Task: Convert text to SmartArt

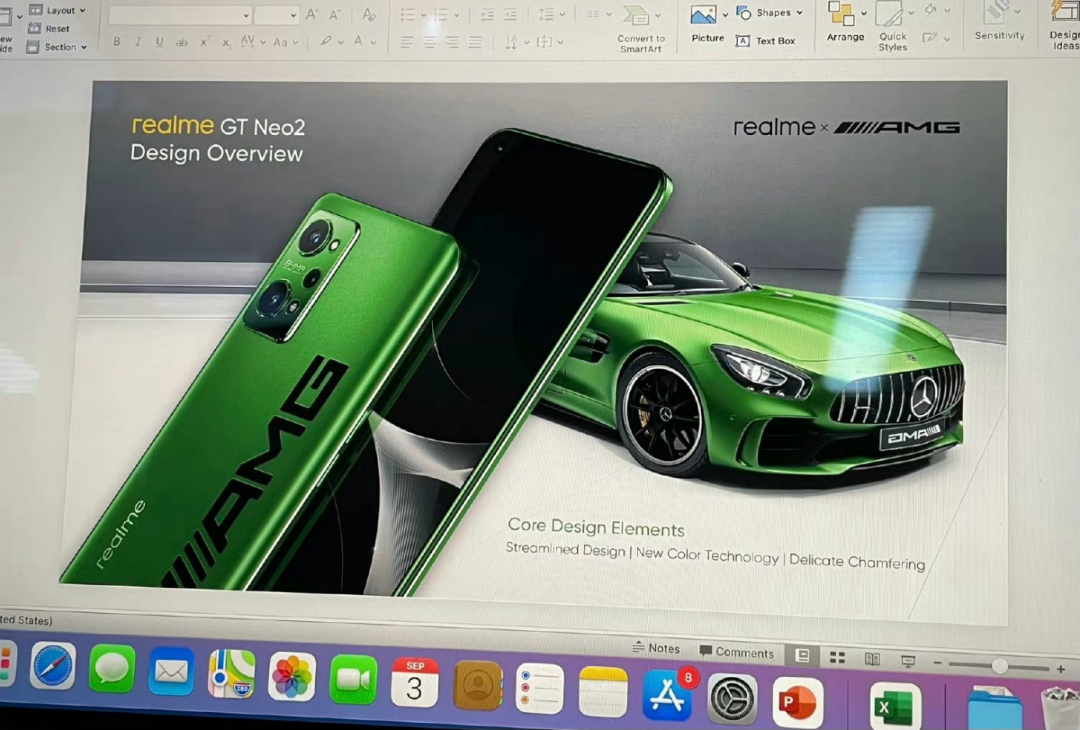Action: pyautogui.click(x=641, y=28)
